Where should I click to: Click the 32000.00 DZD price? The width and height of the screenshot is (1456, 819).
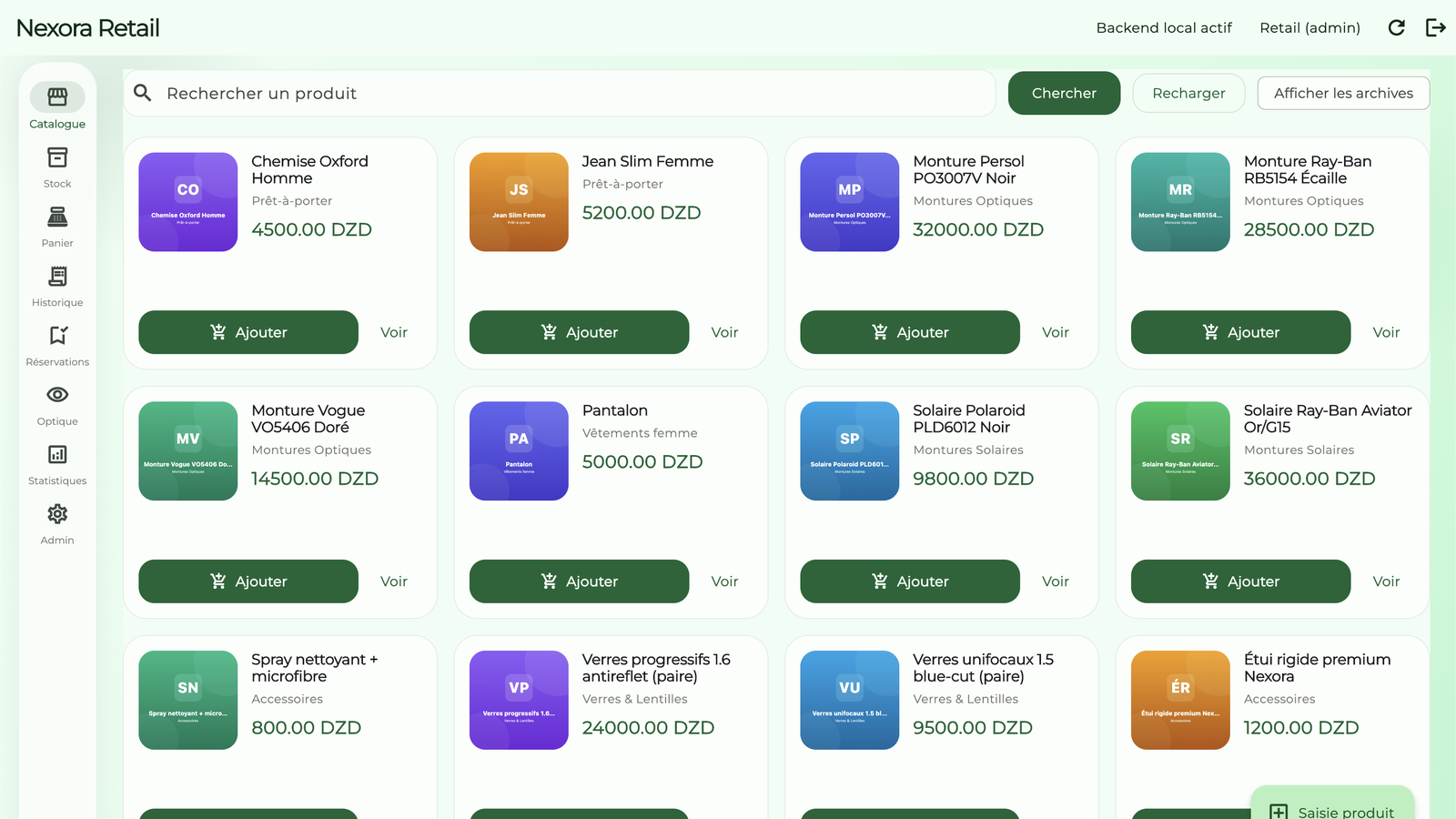(x=978, y=229)
